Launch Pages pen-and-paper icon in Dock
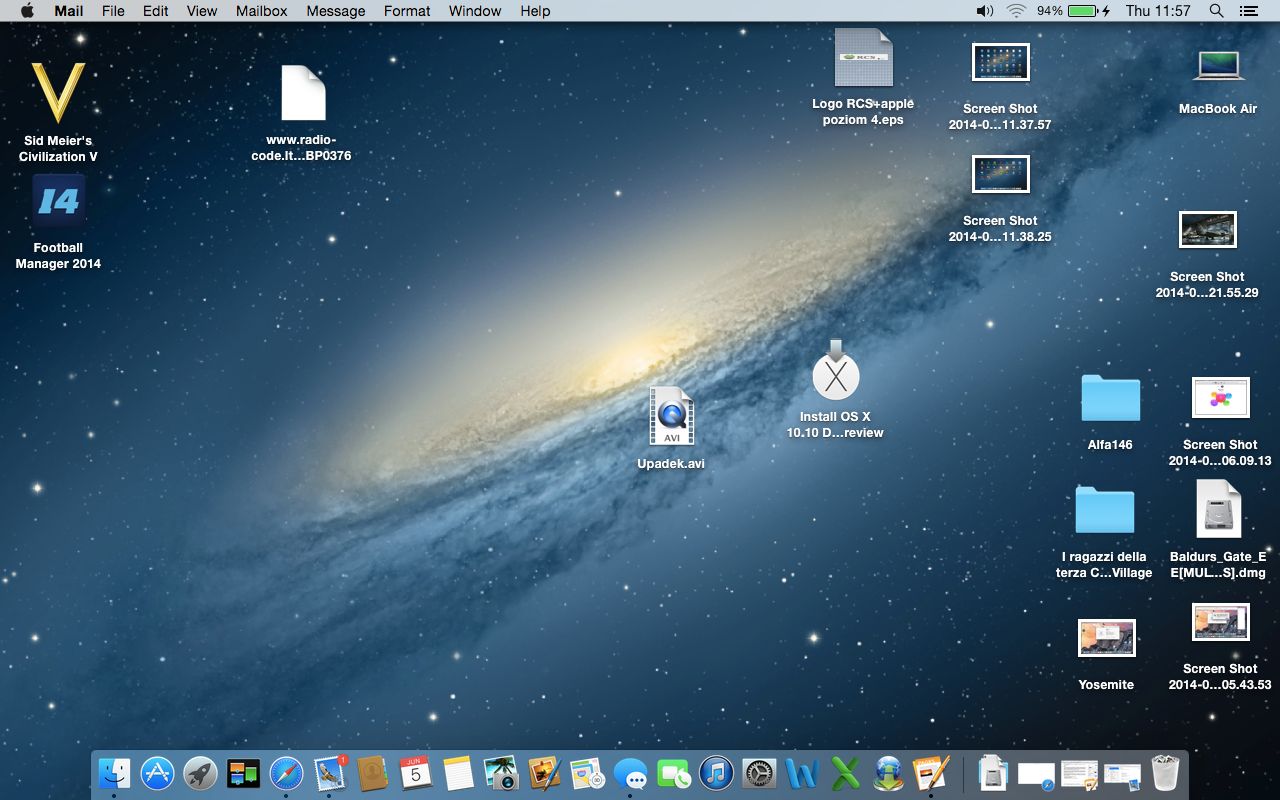 (931, 773)
